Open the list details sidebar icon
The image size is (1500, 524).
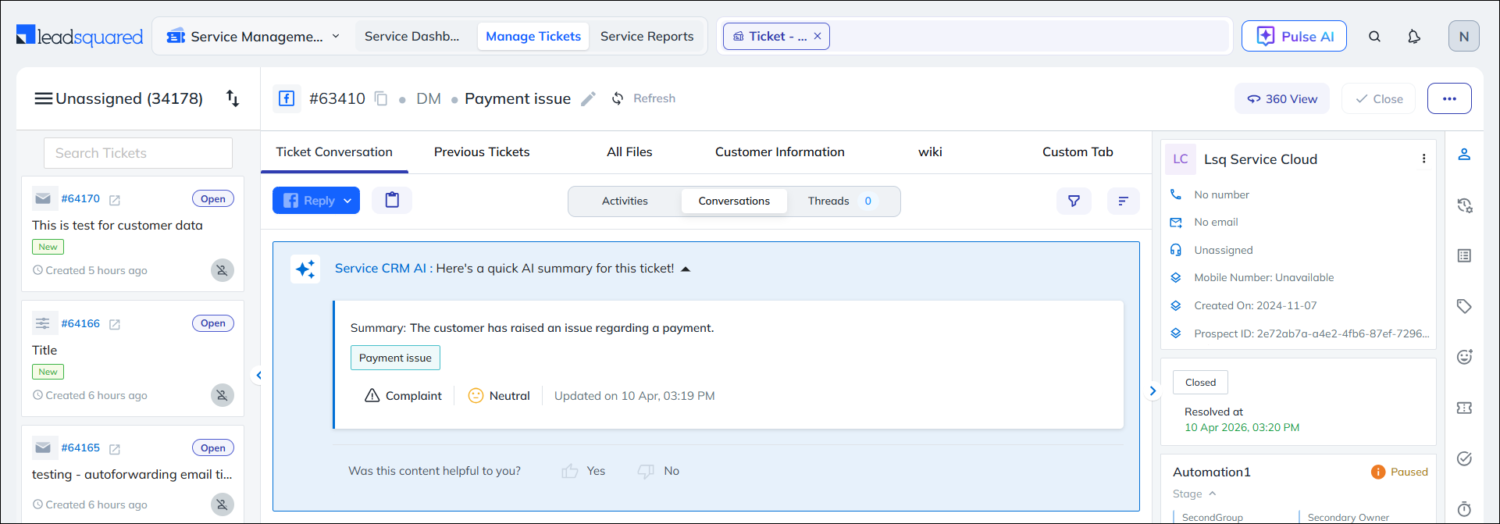click(x=1465, y=256)
